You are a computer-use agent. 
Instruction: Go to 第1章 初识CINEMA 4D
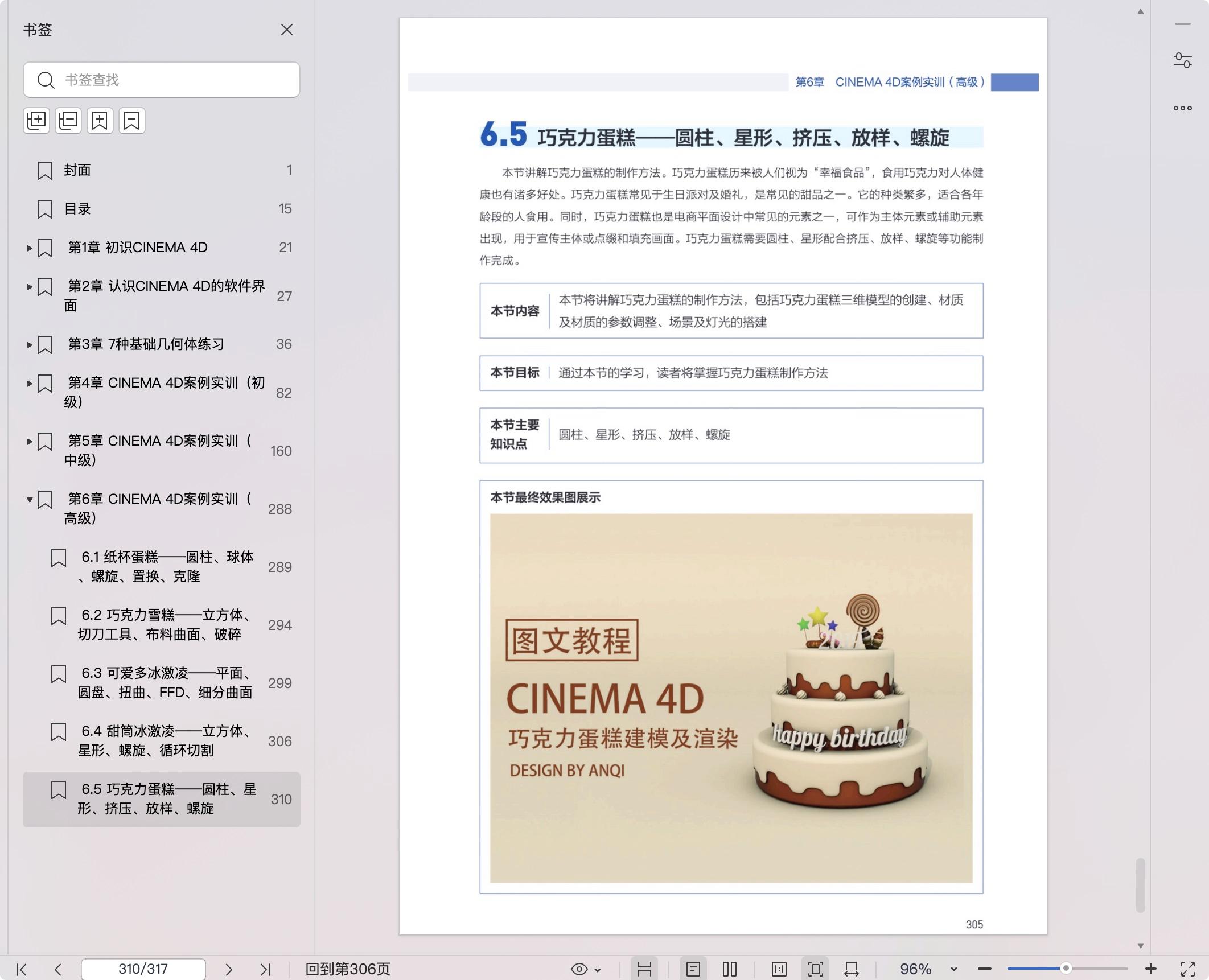point(138,248)
